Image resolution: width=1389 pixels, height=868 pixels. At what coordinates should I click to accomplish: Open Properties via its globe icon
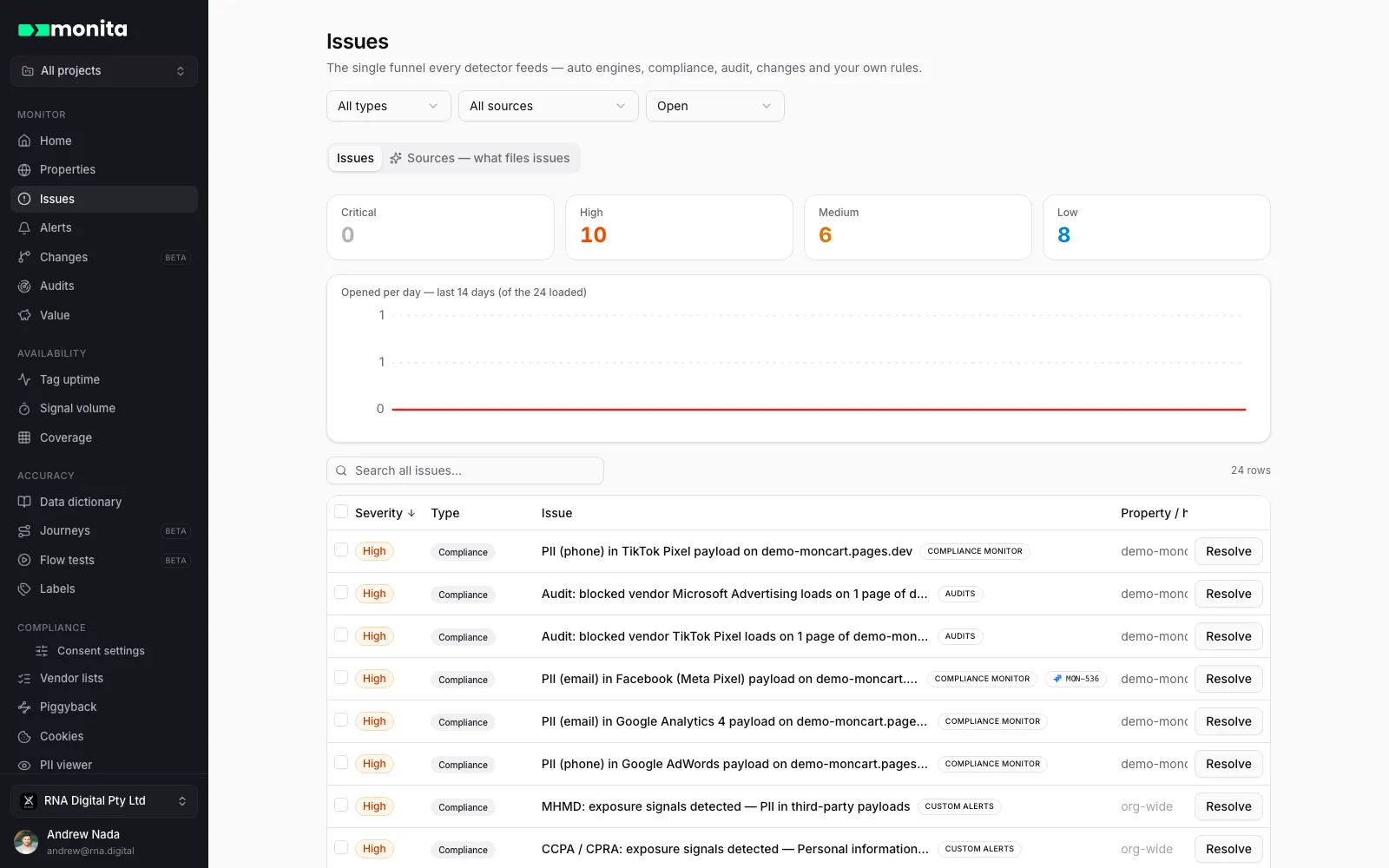click(x=24, y=169)
